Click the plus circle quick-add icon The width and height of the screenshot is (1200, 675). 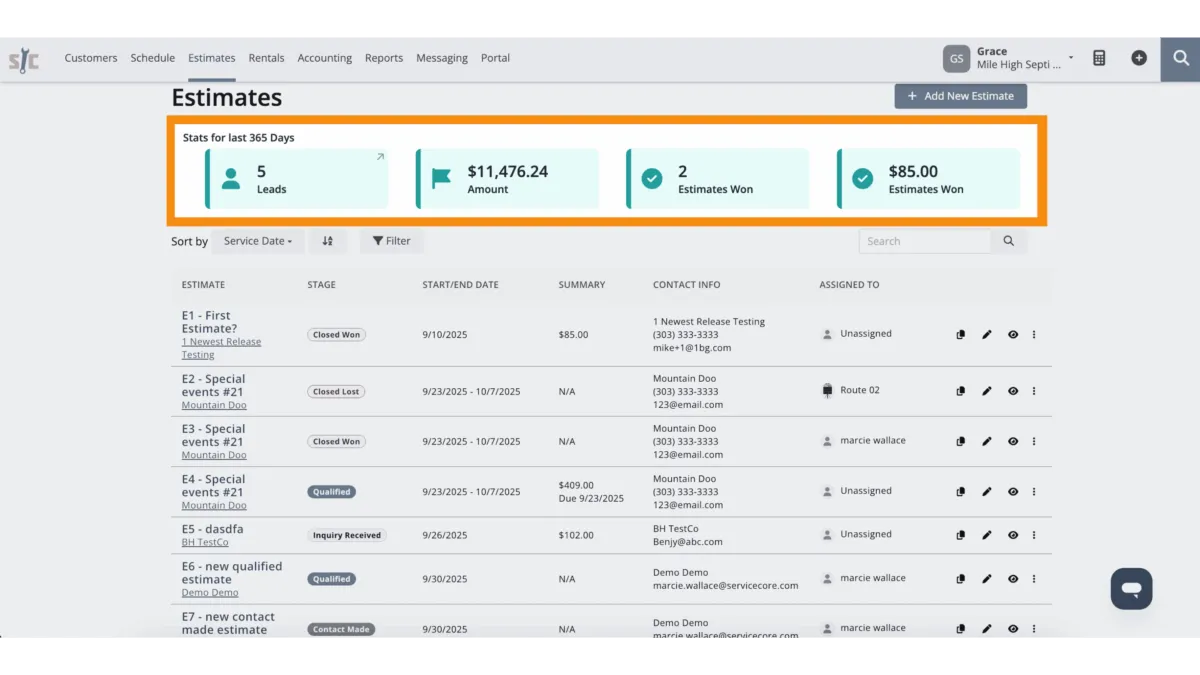tap(1139, 58)
